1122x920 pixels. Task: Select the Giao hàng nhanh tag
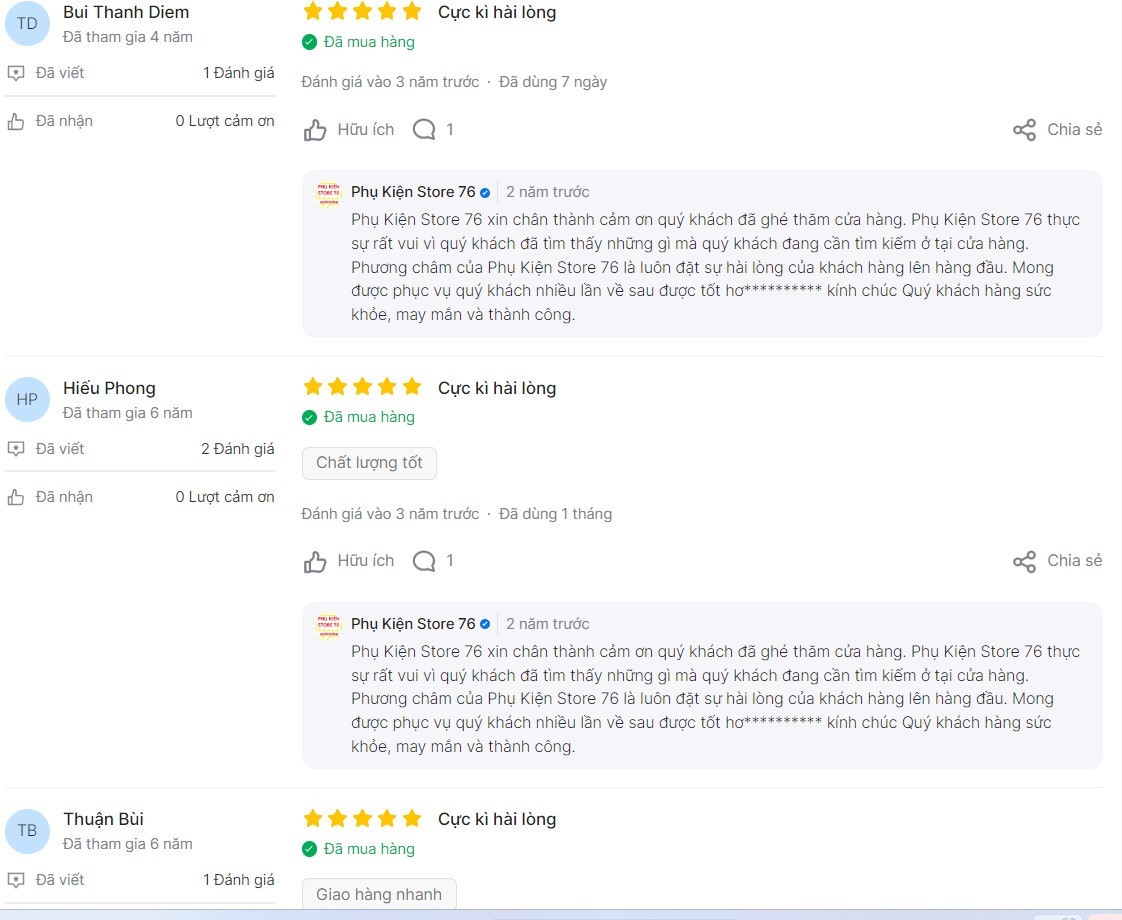pyautogui.click(x=379, y=895)
